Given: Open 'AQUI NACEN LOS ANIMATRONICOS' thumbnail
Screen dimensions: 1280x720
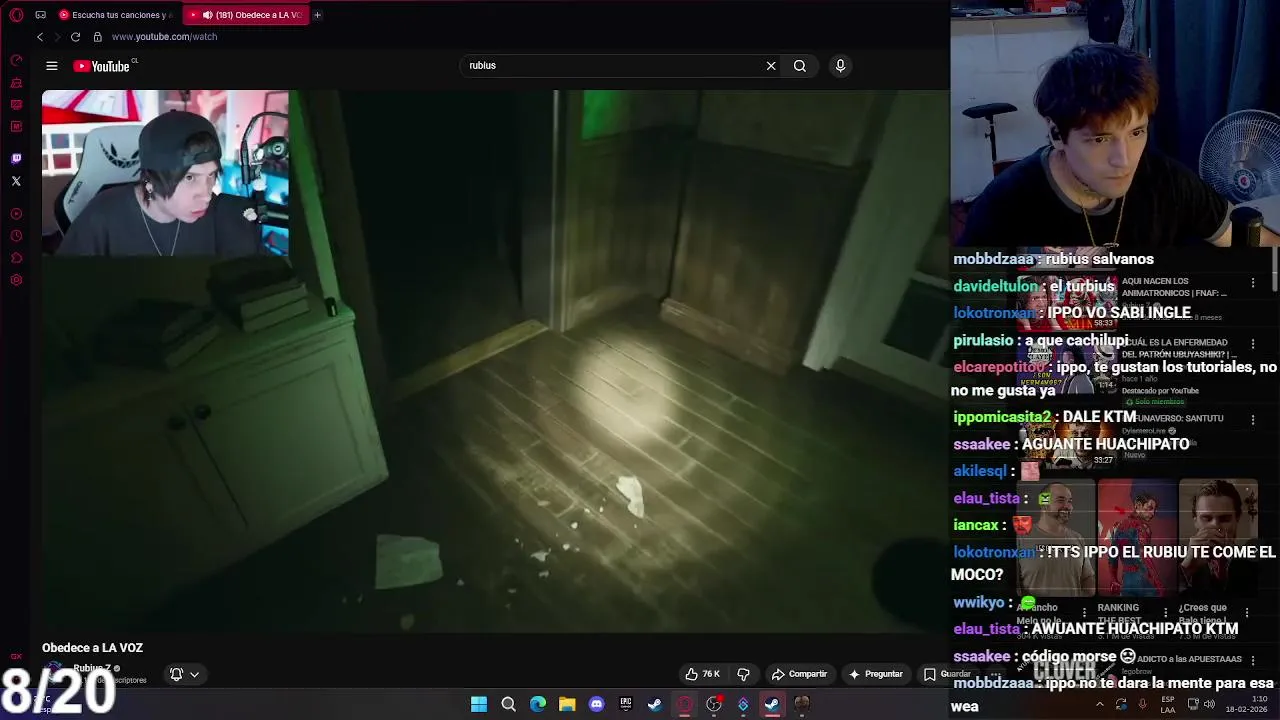Looking at the screenshot, I should tap(1068, 301).
